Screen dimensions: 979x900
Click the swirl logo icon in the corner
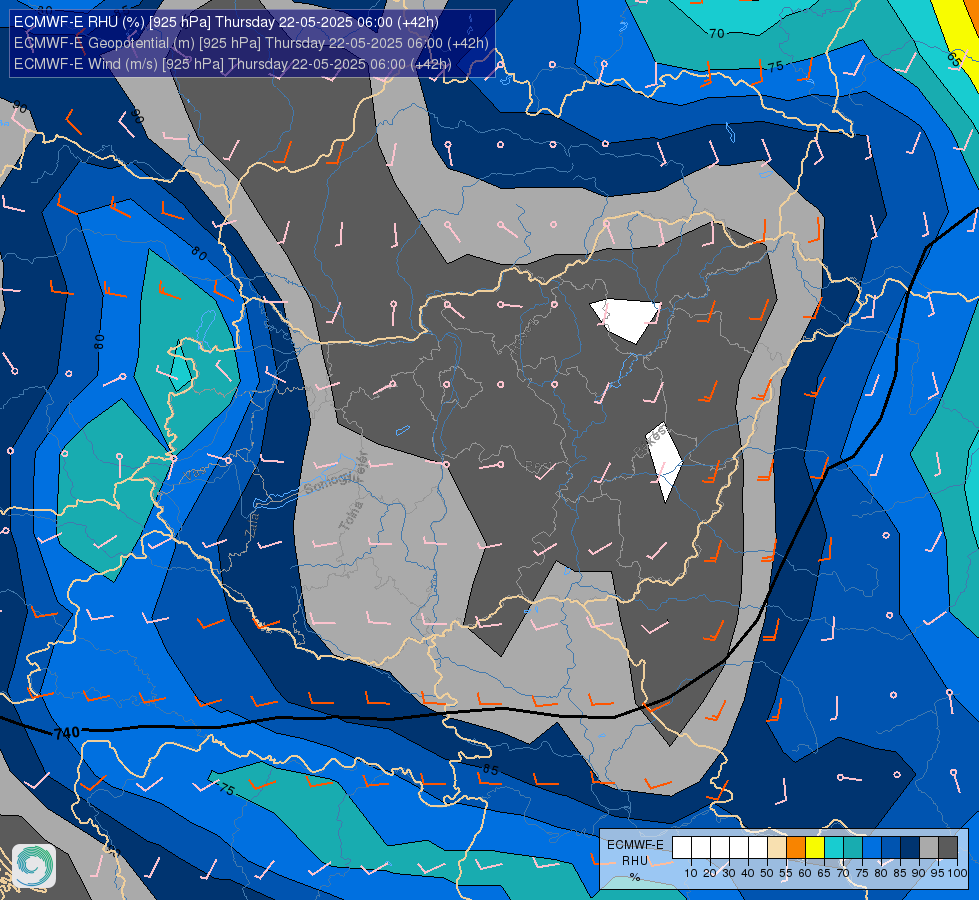pos(34,866)
